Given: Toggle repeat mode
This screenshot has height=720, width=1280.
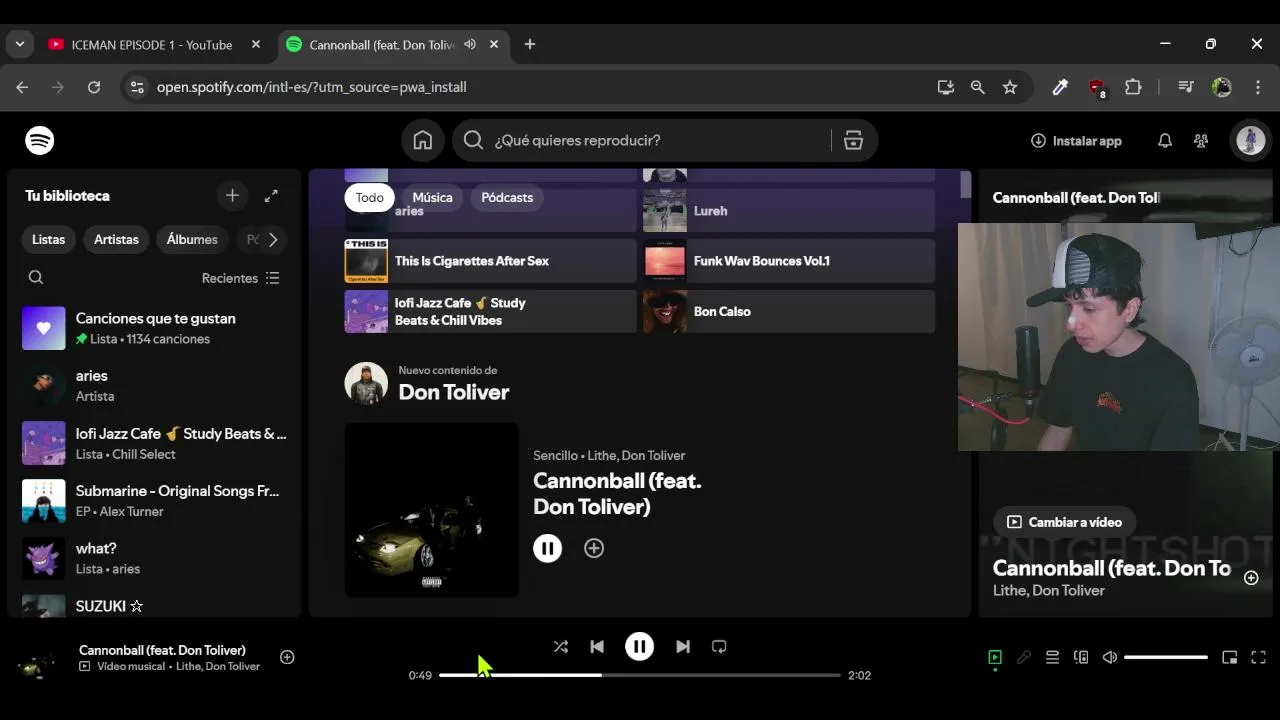Looking at the screenshot, I should (x=719, y=647).
